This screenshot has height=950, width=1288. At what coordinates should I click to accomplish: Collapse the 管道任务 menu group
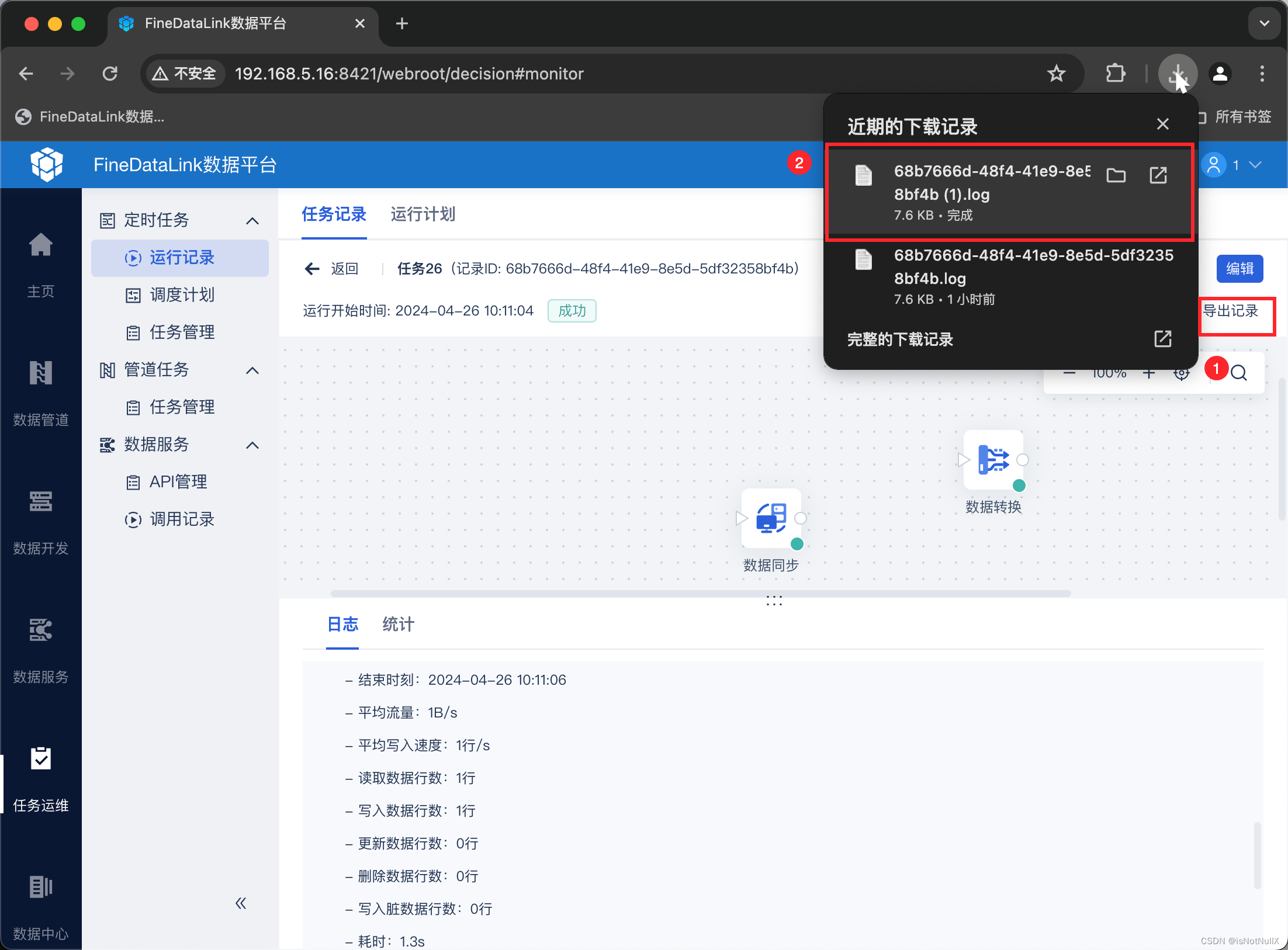pyautogui.click(x=252, y=370)
